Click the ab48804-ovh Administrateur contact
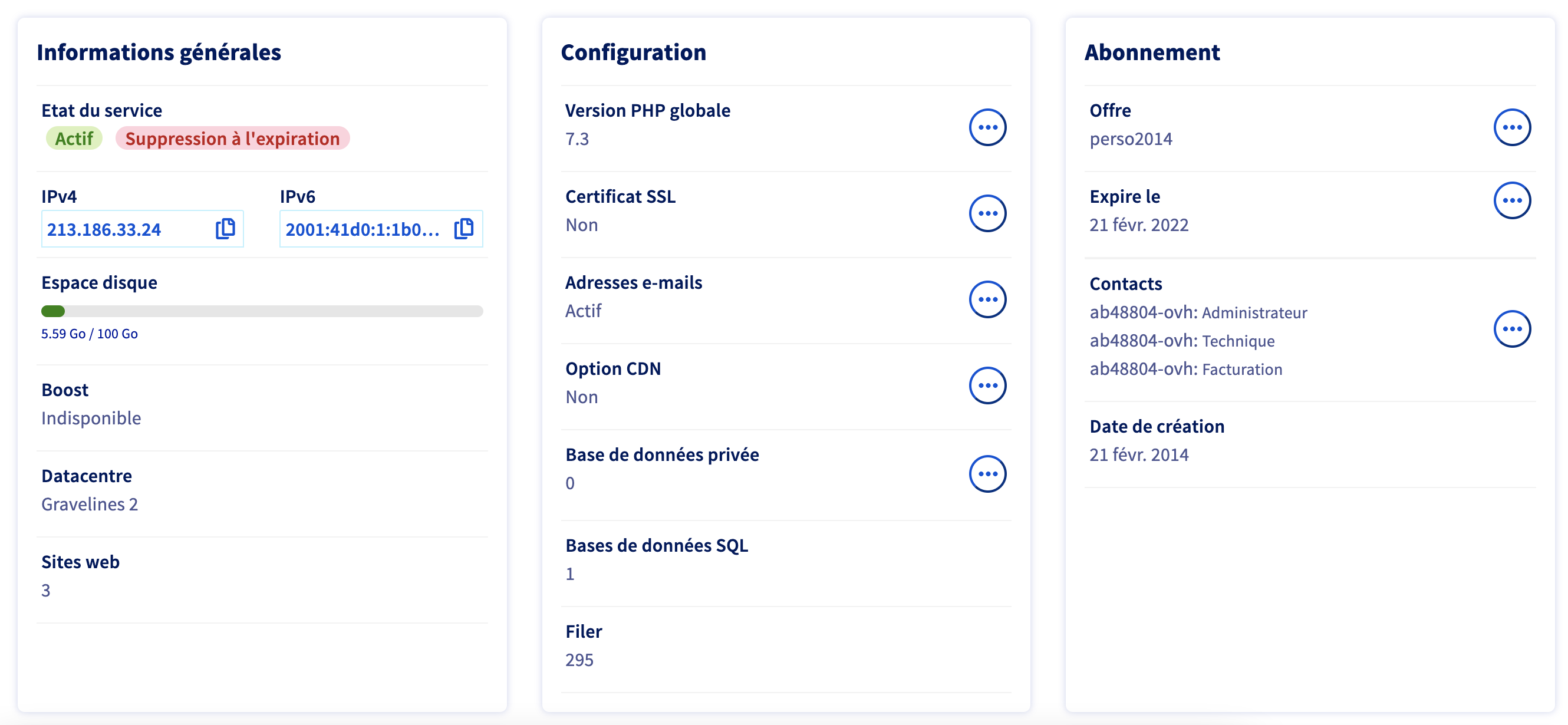1568x725 pixels. 1197,312
